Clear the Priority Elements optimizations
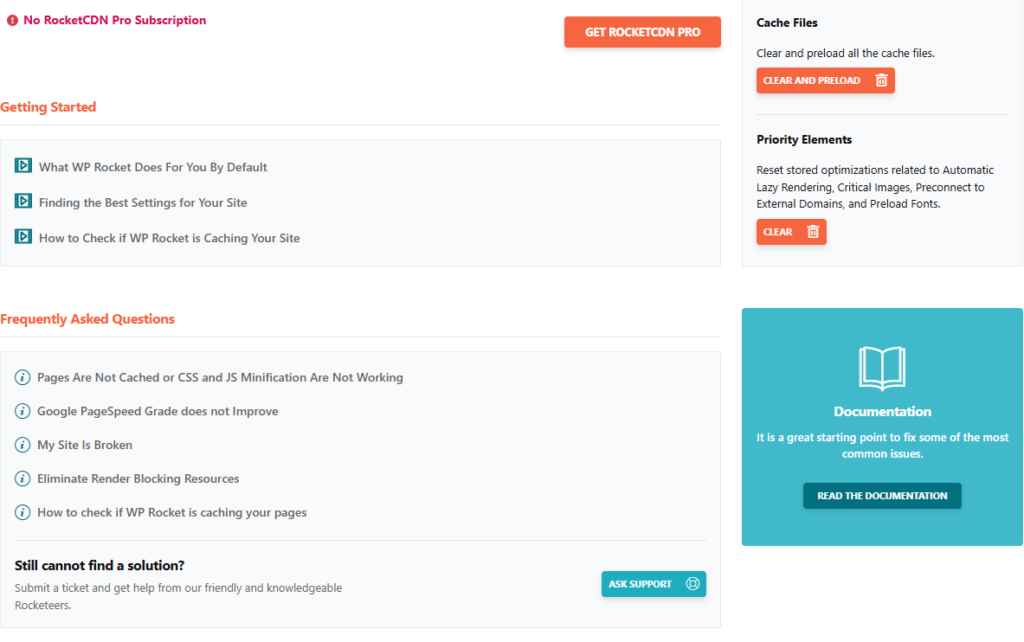 791,232
